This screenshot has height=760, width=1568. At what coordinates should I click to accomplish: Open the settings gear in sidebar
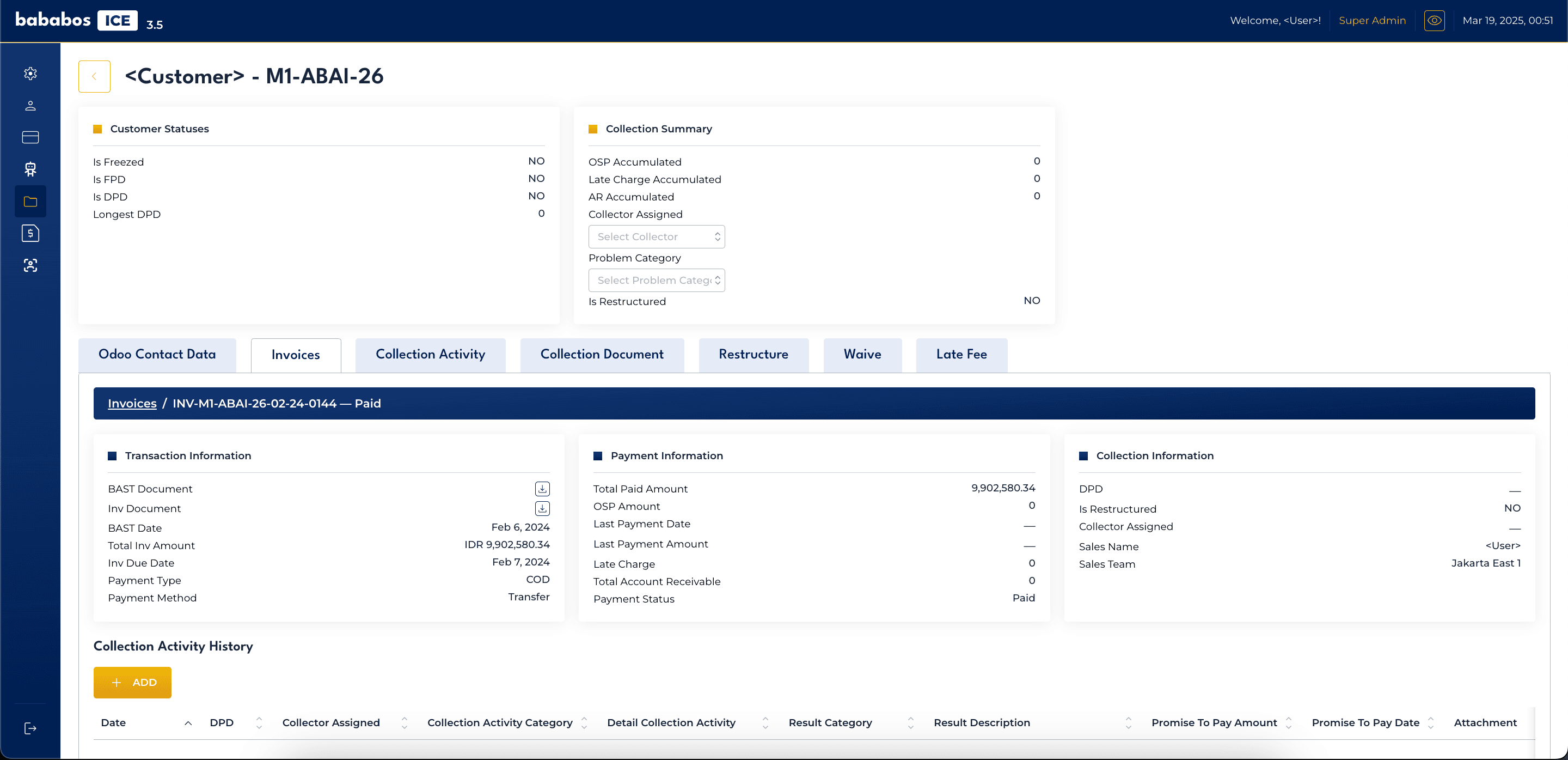click(30, 74)
